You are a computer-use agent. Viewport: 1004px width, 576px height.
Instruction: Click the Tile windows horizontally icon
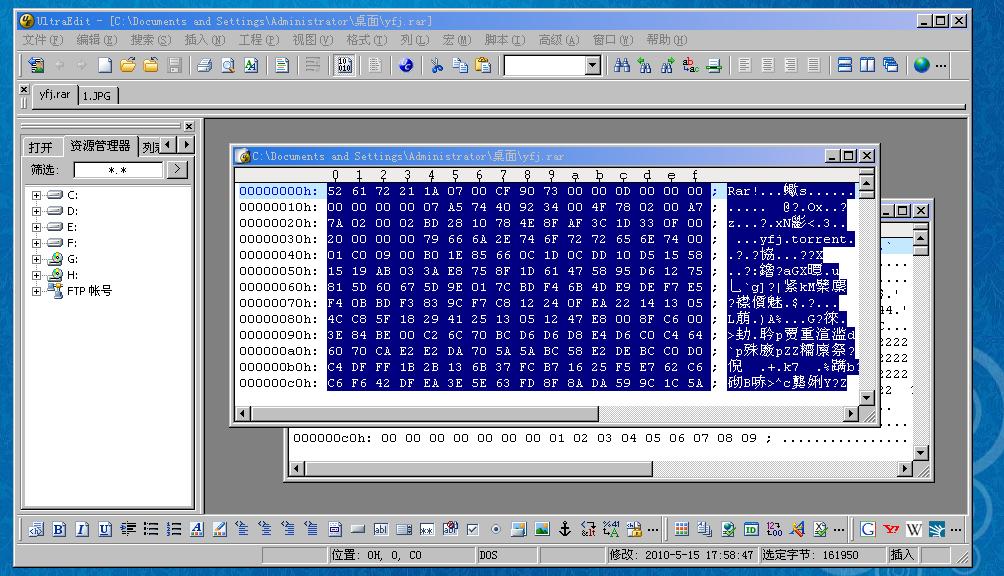[845, 65]
